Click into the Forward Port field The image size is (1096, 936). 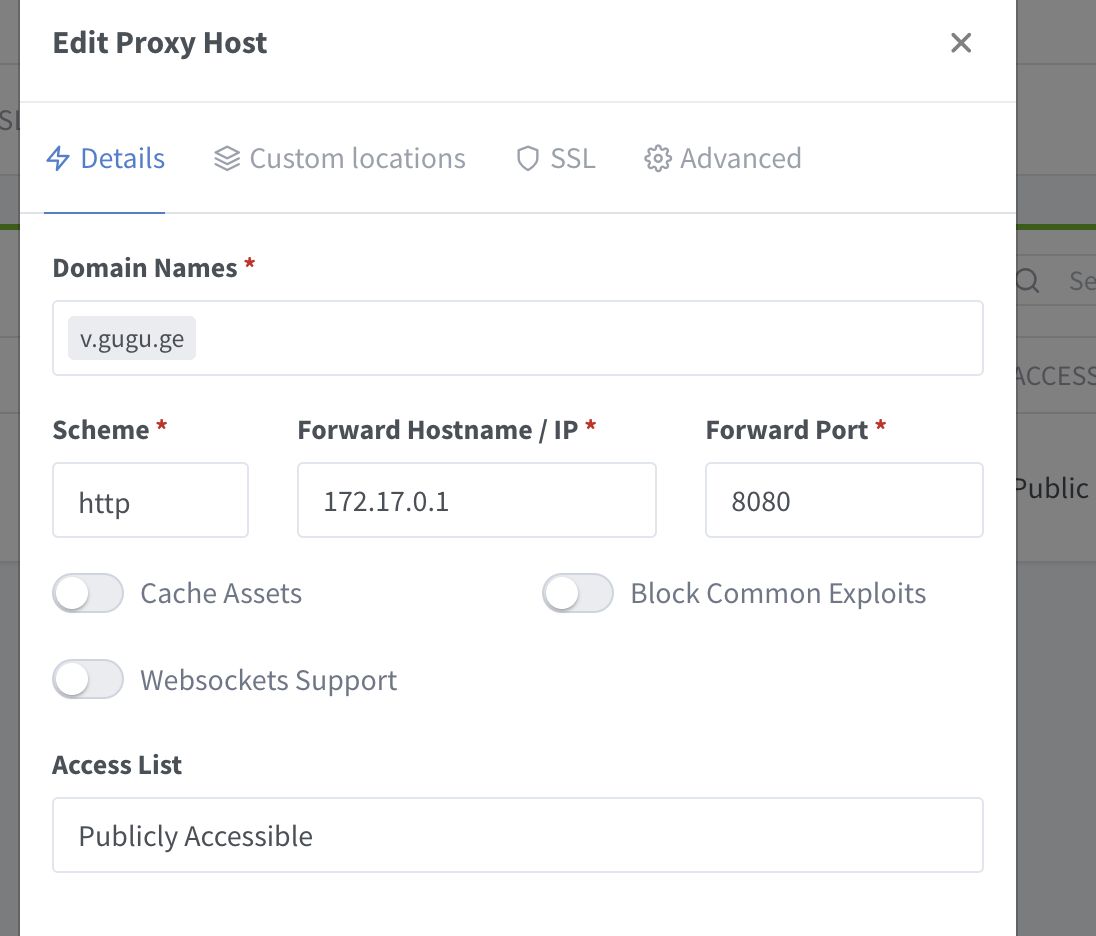843,500
